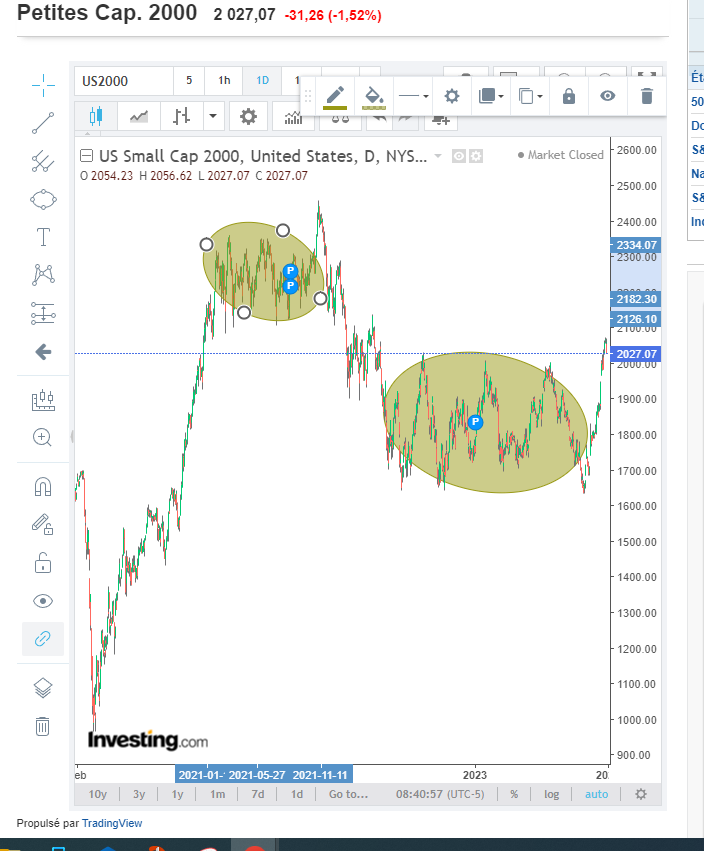
Task: Select the 1D interval
Action: [x=262, y=80]
